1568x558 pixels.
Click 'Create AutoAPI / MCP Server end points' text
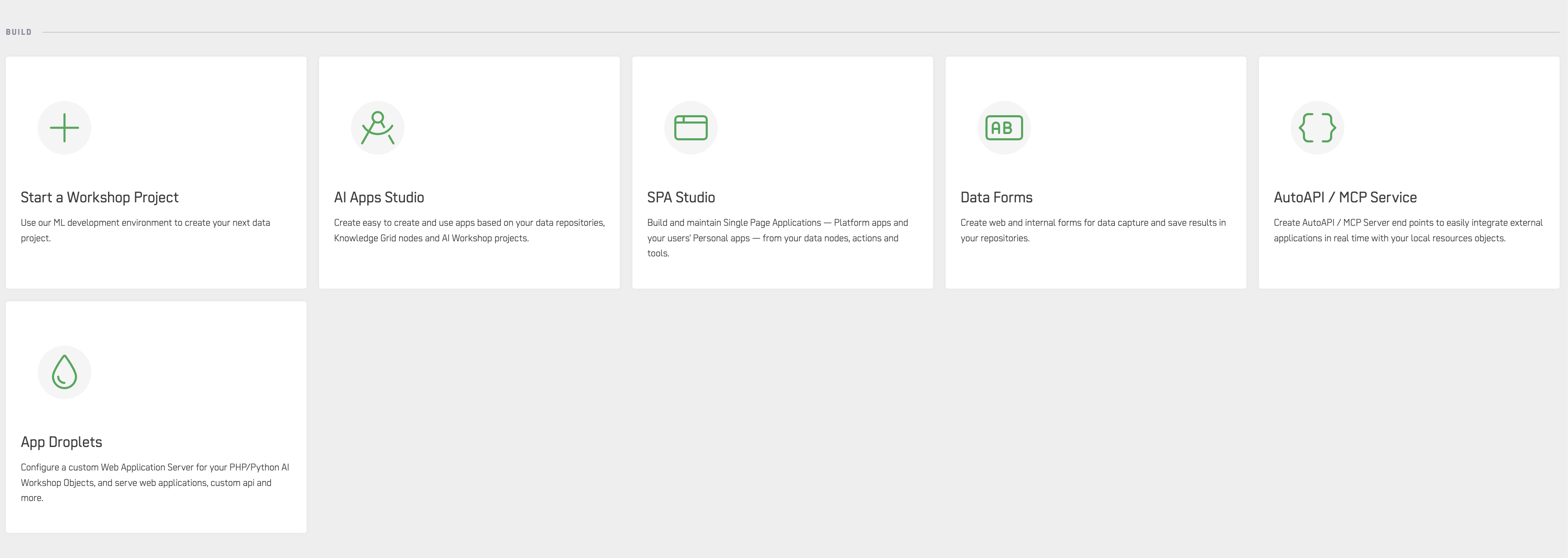coord(1408,230)
